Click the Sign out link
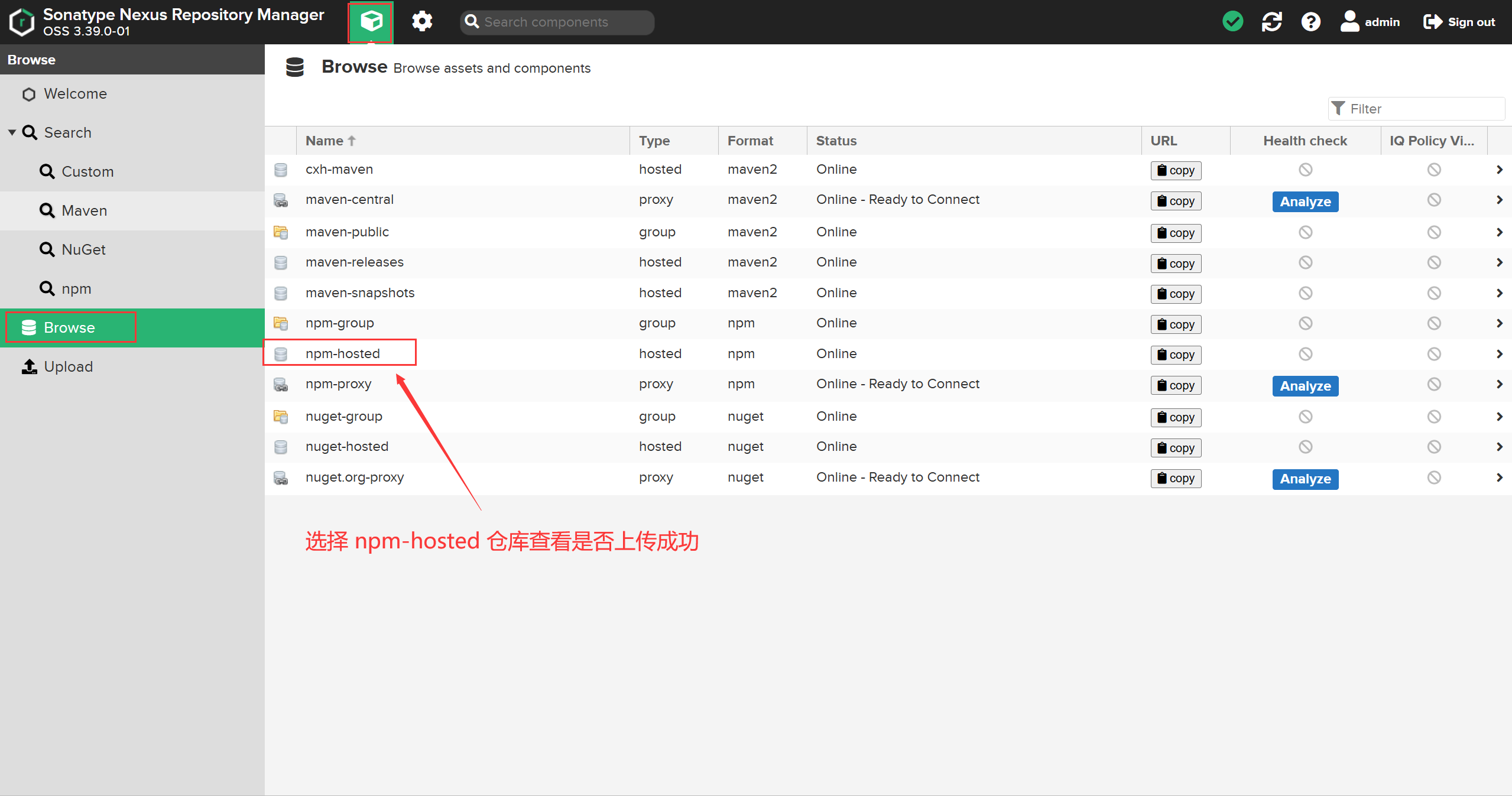This screenshot has width=1512, height=796. (1459, 22)
